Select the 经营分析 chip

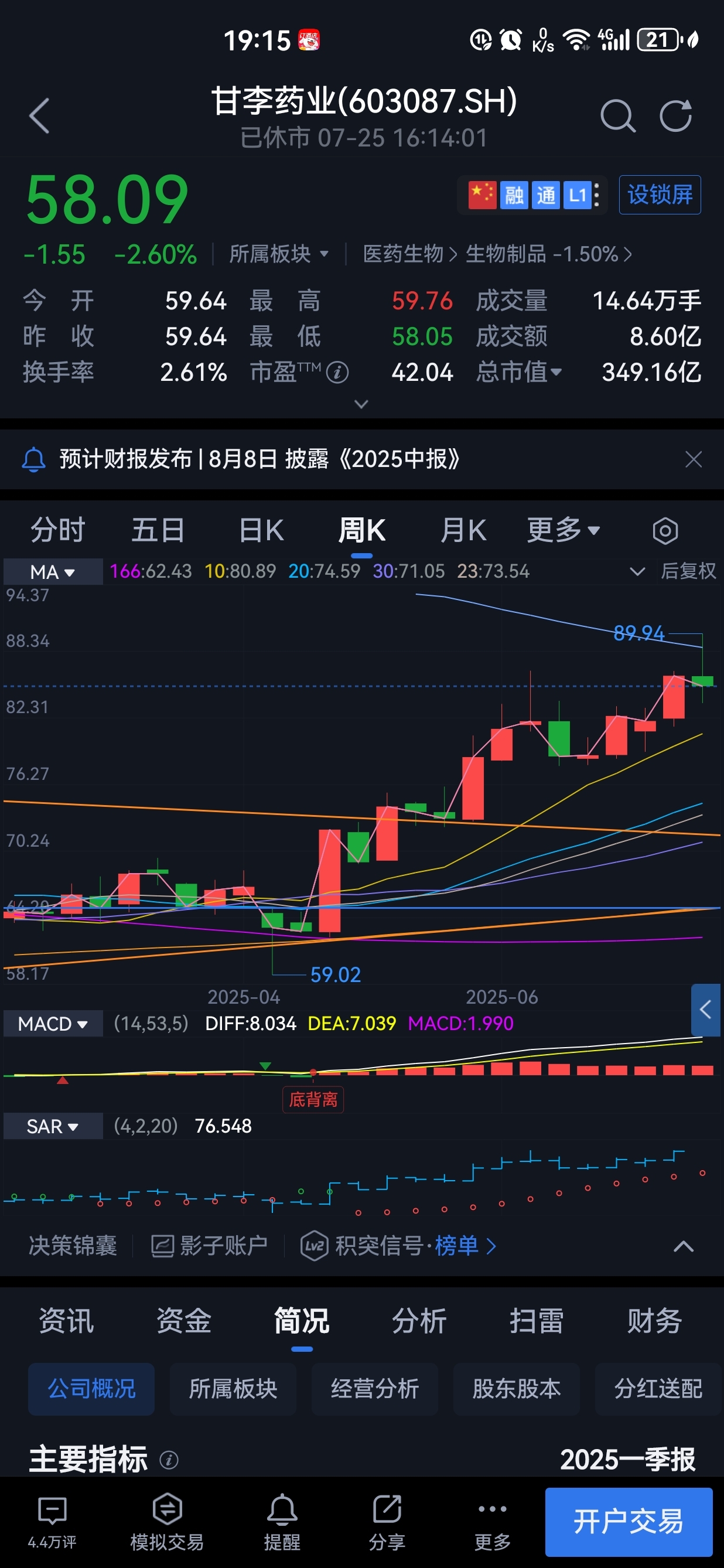click(375, 1389)
